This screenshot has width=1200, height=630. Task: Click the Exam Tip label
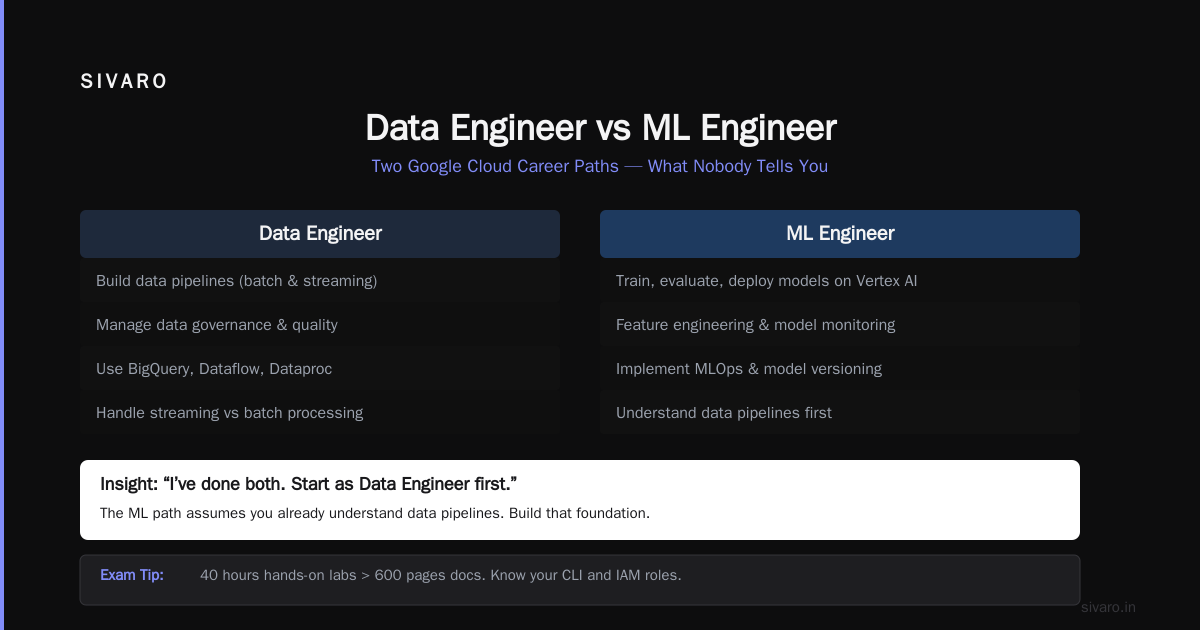tap(132, 575)
